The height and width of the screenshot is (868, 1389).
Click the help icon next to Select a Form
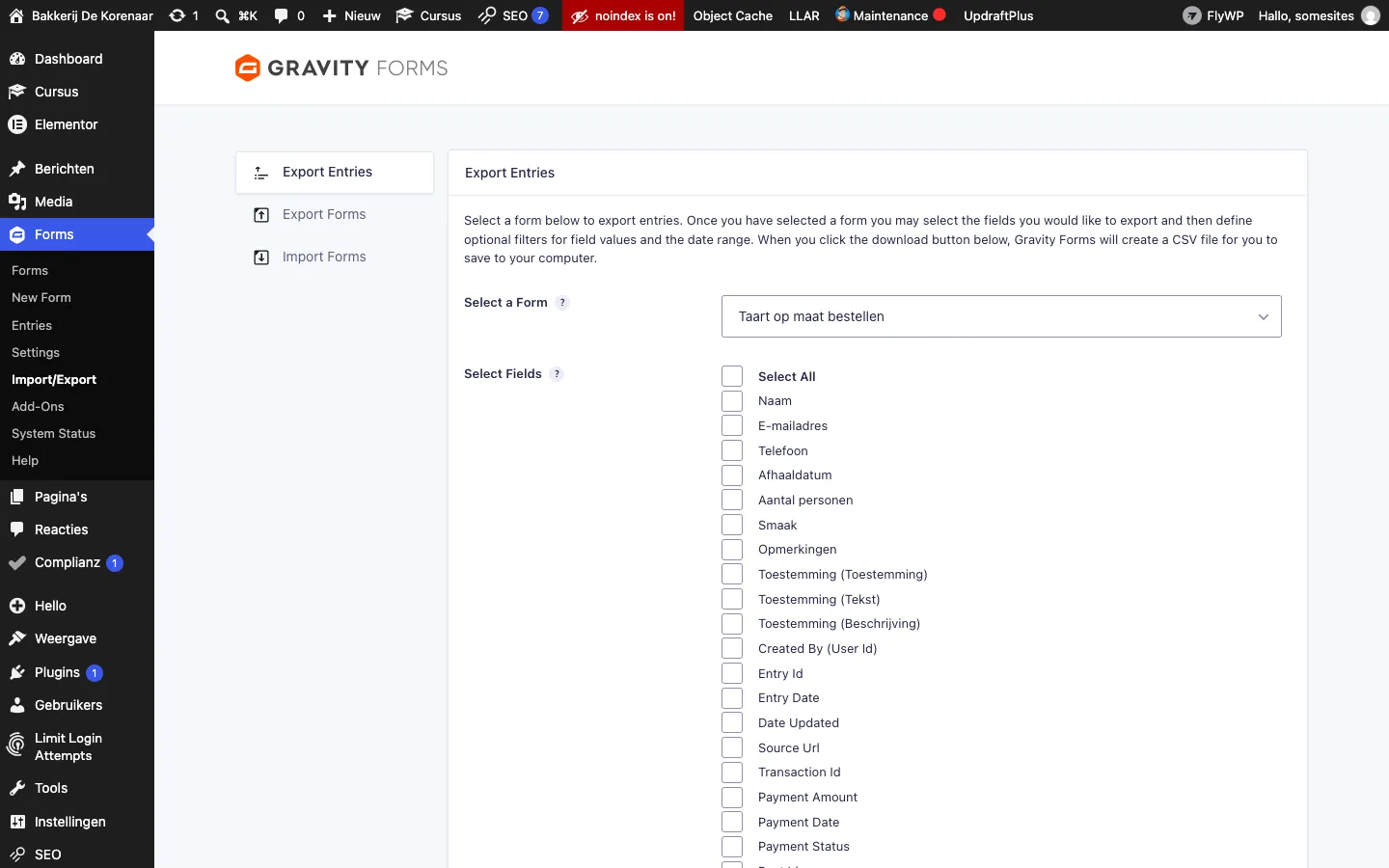(x=562, y=303)
